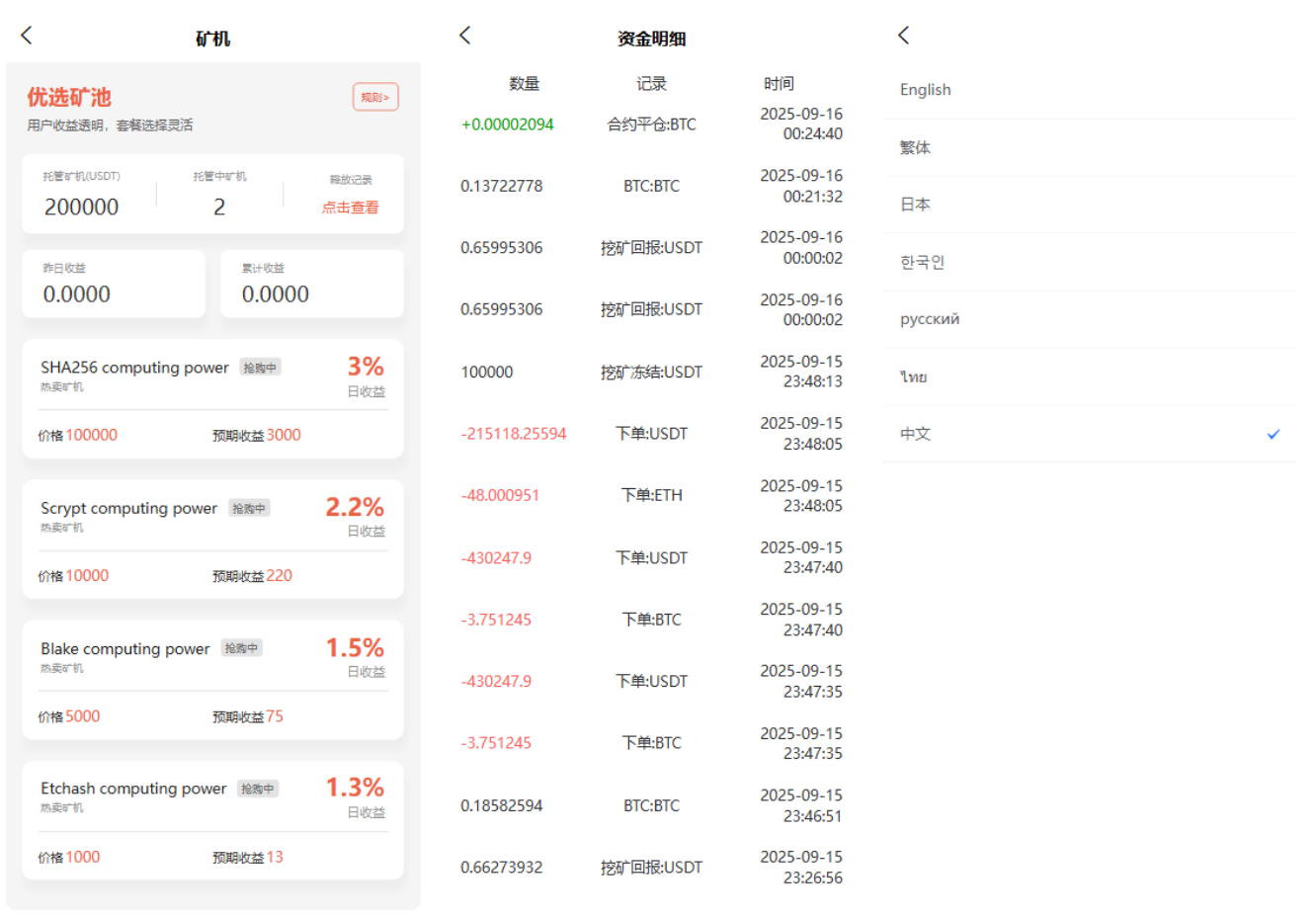Open the 合约平仓:BTC transaction record
The image size is (1316, 919).
651,125
